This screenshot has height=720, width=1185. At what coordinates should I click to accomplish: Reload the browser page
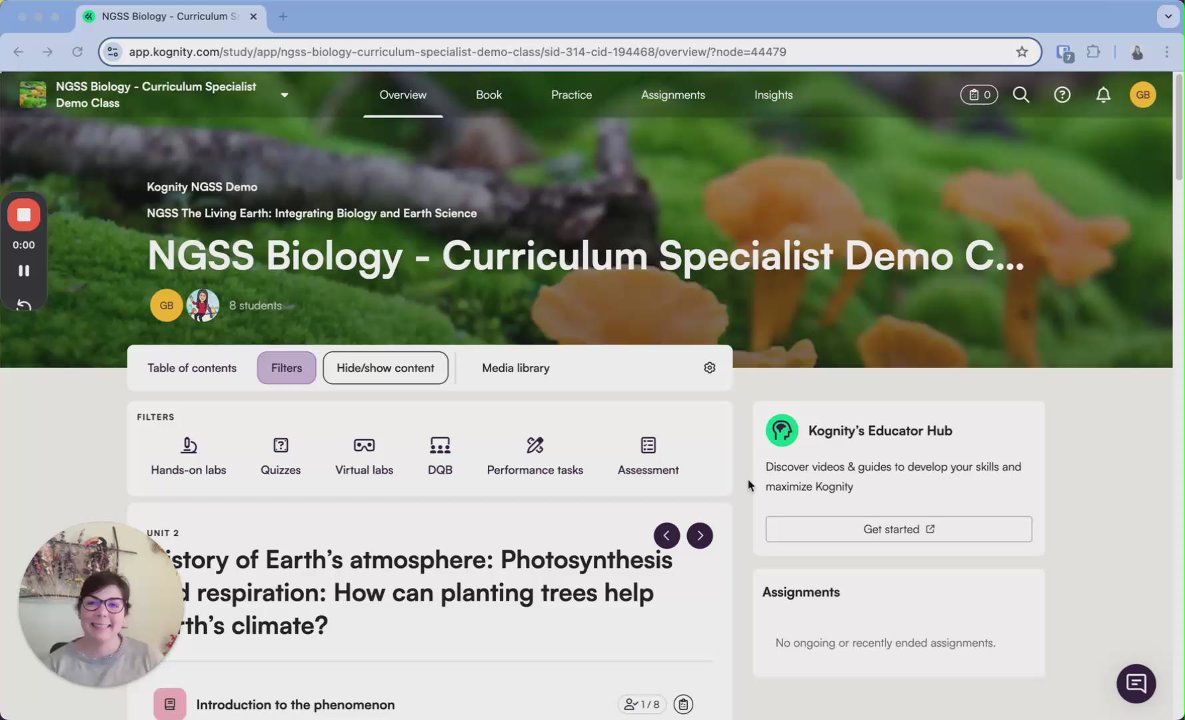coord(77,51)
